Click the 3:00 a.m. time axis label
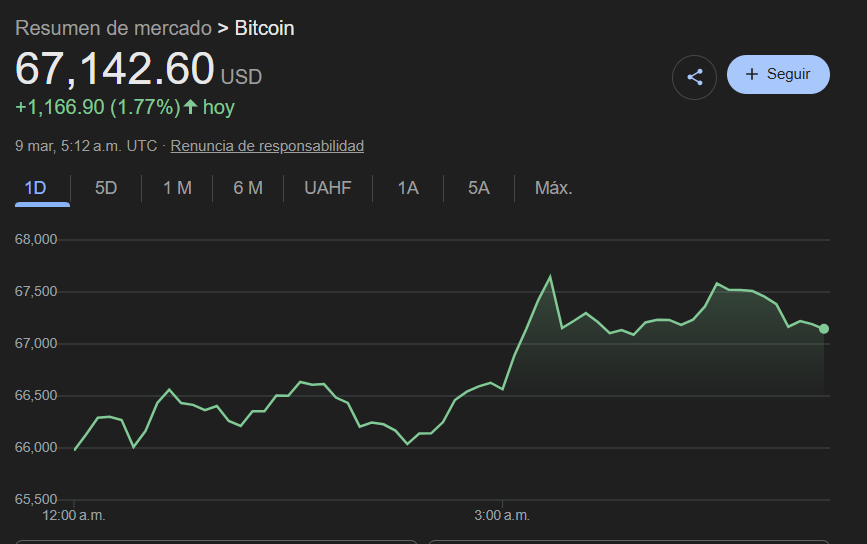This screenshot has height=544, width=867. pyautogui.click(x=502, y=515)
